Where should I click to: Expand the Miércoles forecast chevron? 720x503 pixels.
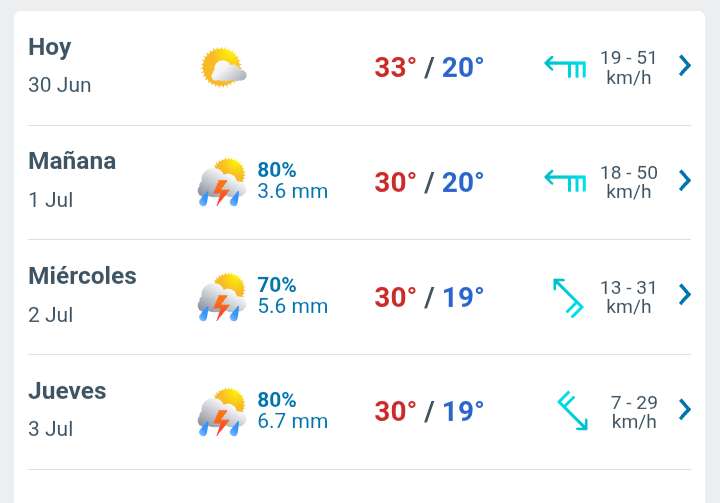685,294
